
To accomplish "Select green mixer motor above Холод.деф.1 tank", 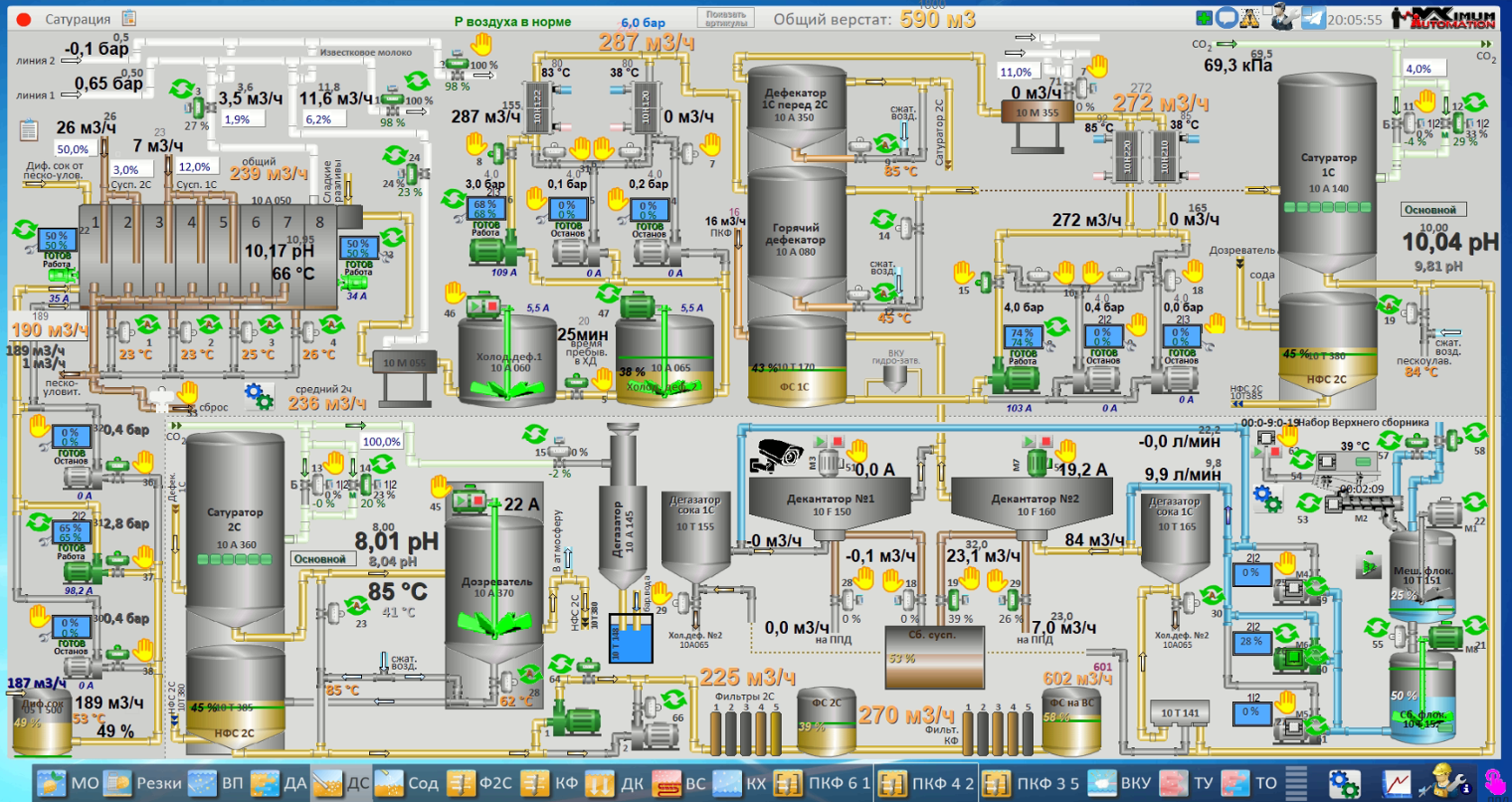I will coord(484,306).
